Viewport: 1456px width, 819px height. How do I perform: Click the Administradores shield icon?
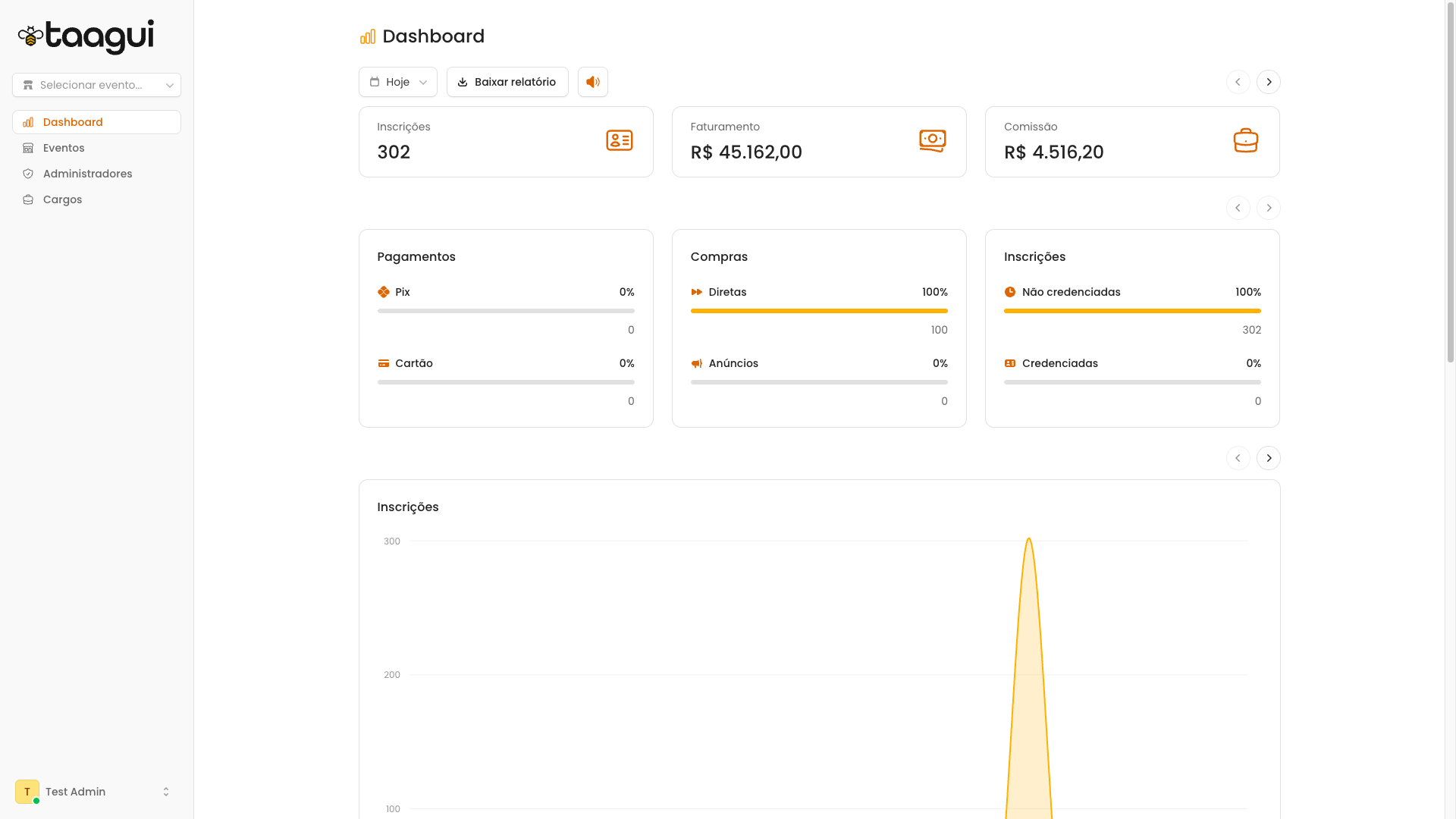[x=28, y=174]
